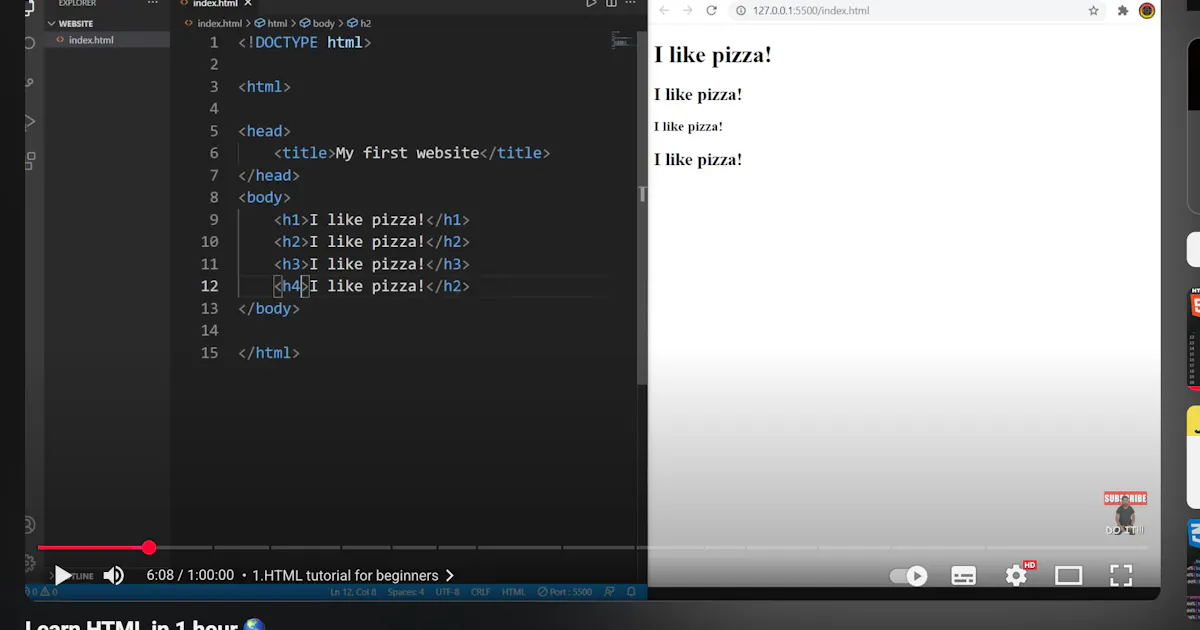Open Search in the activity bar

click(29, 44)
